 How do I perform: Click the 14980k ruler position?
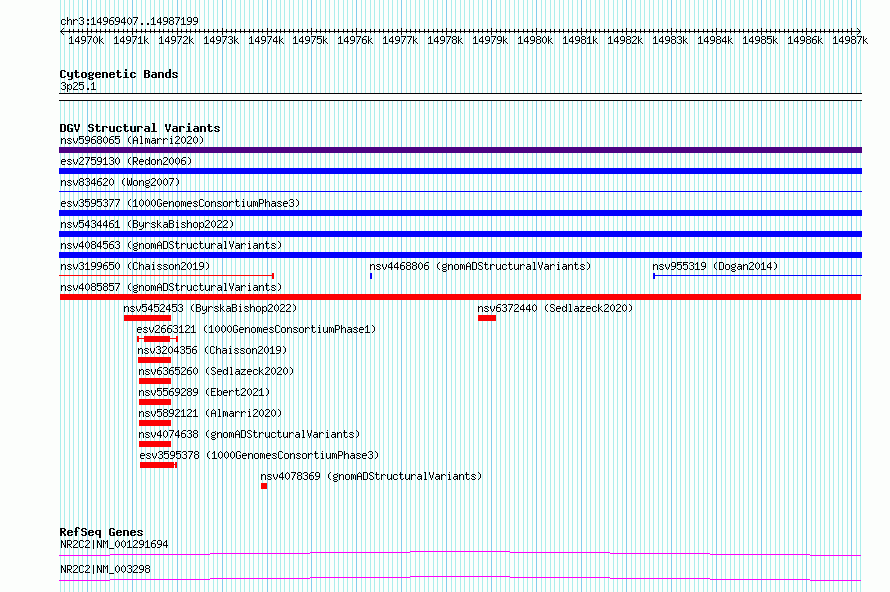pyautogui.click(x=535, y=40)
